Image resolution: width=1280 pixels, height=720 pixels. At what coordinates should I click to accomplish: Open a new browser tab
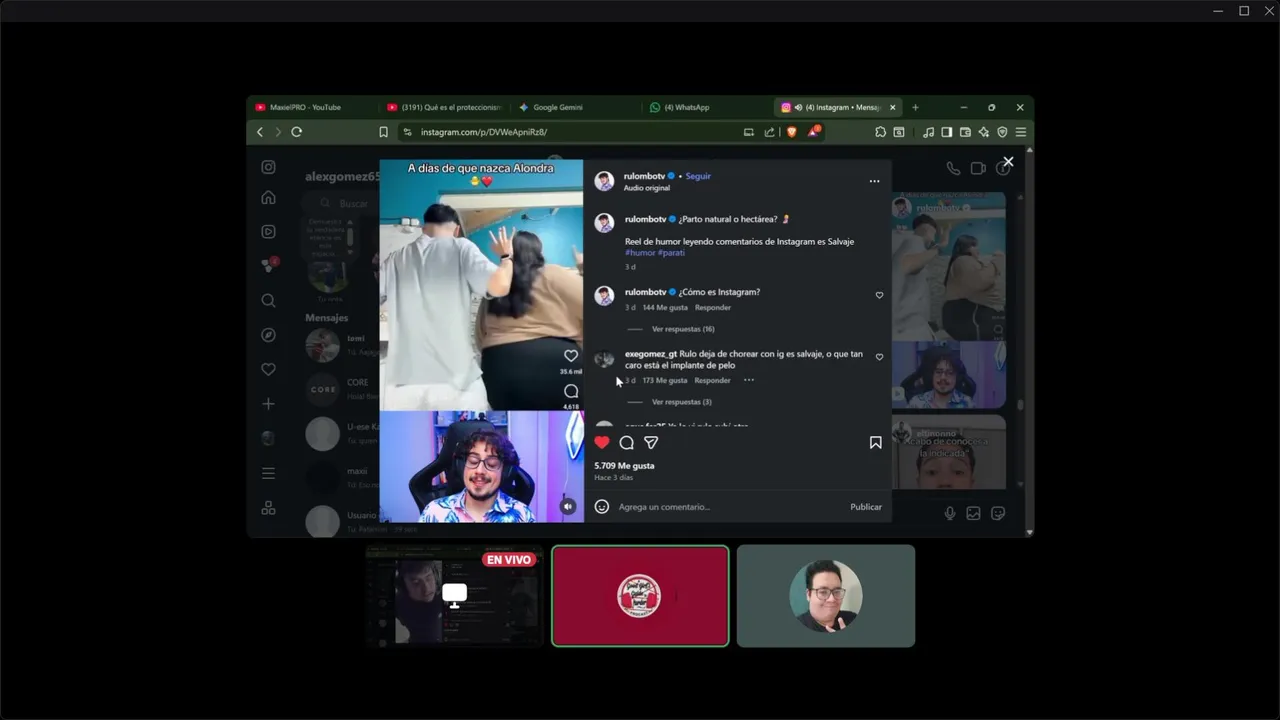pos(915,107)
